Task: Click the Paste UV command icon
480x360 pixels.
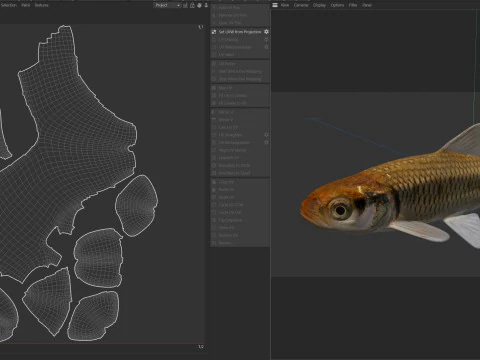Action: (214, 190)
